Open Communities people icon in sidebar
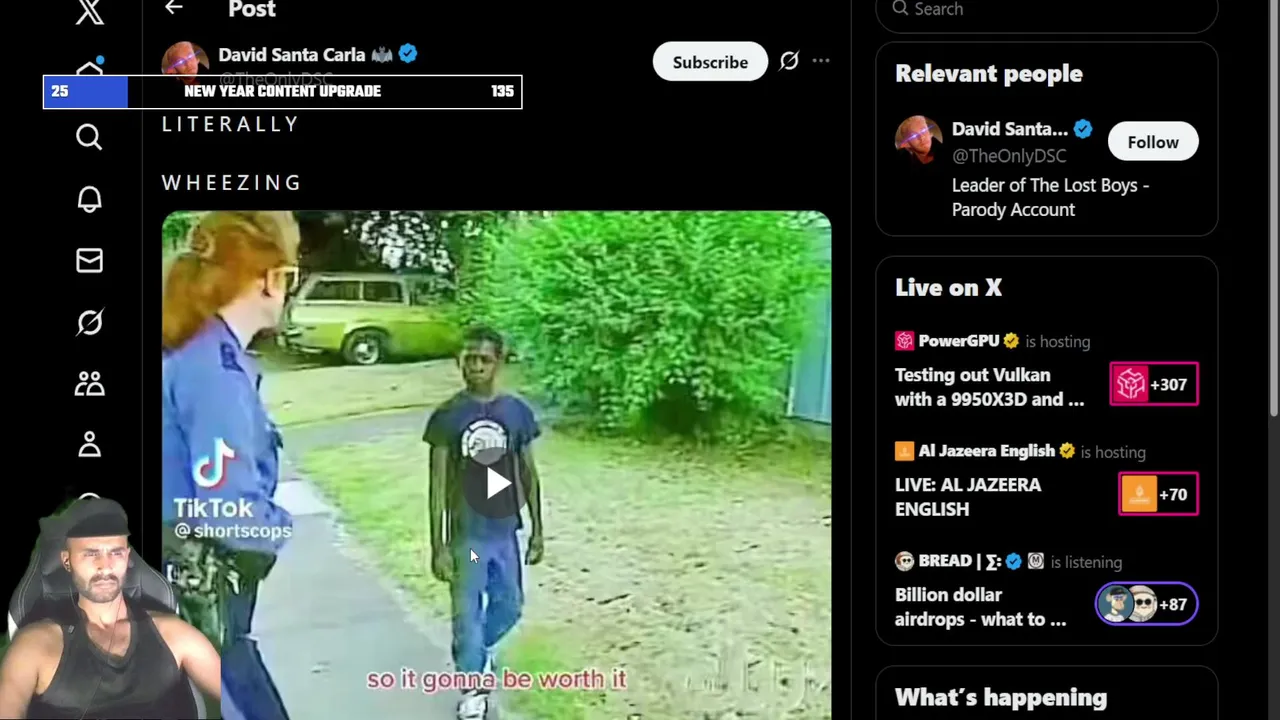 89,383
